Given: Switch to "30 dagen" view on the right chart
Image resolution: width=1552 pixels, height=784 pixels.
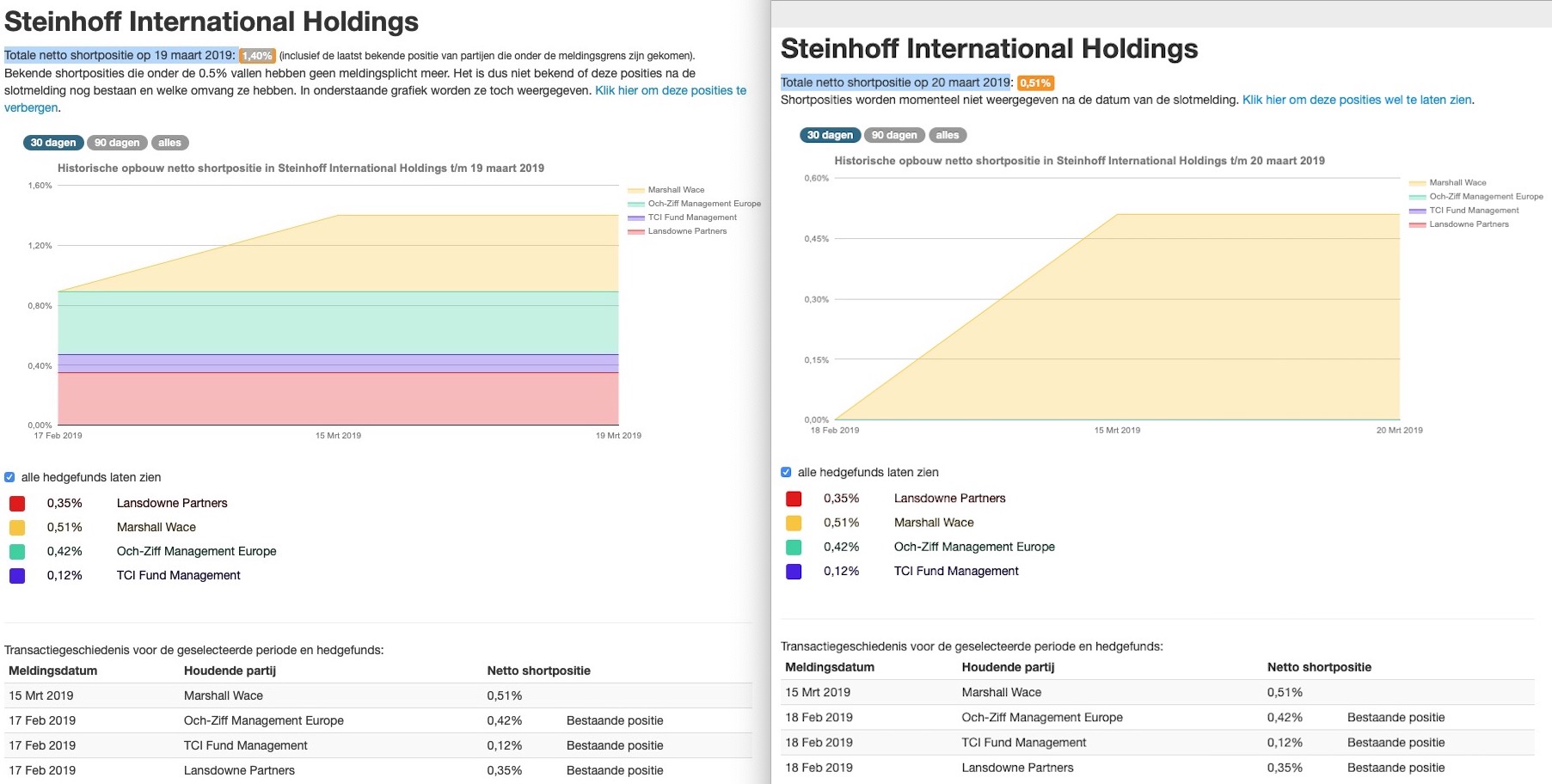Looking at the screenshot, I should coord(828,134).
